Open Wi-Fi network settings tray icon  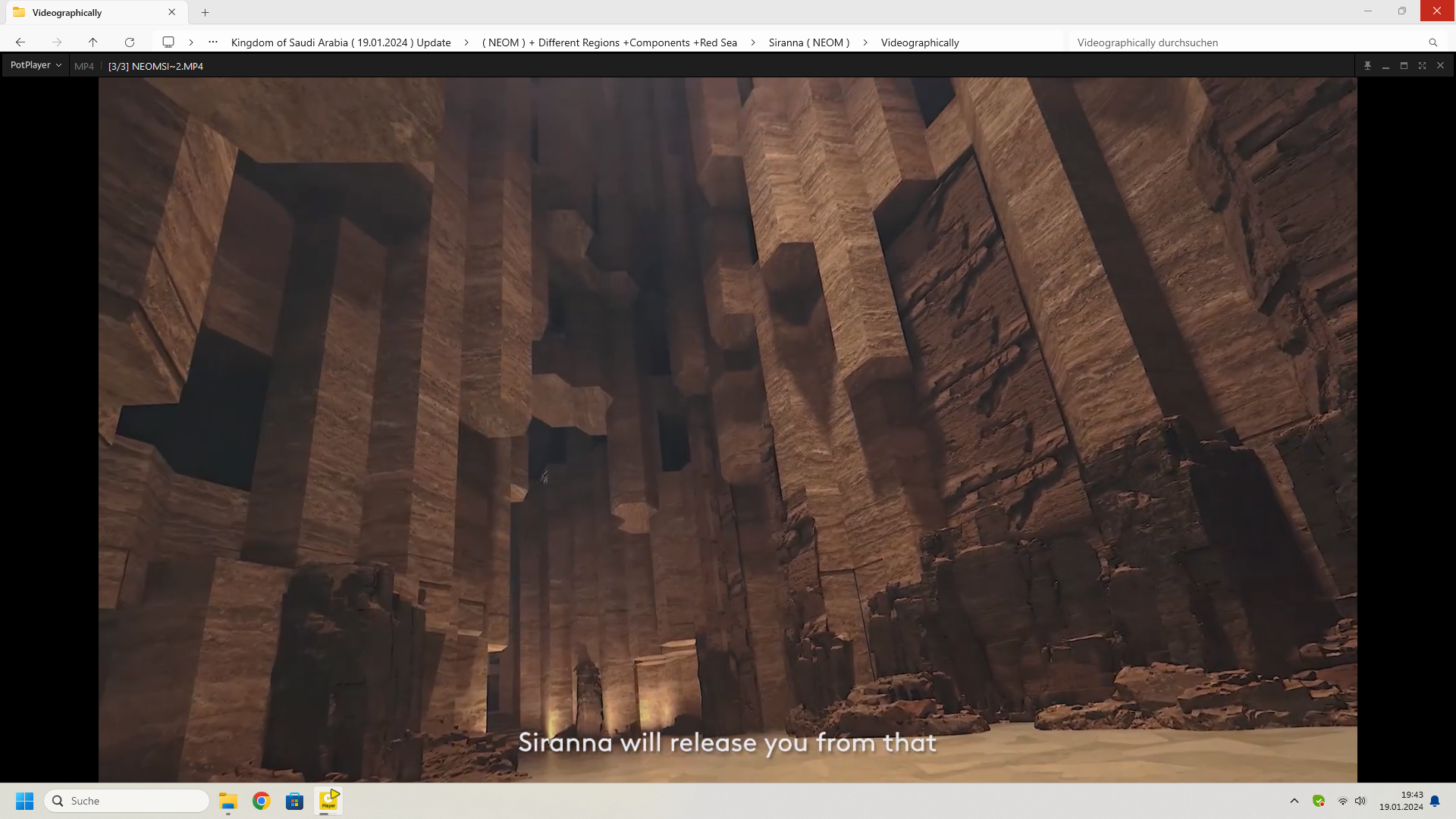(1342, 801)
